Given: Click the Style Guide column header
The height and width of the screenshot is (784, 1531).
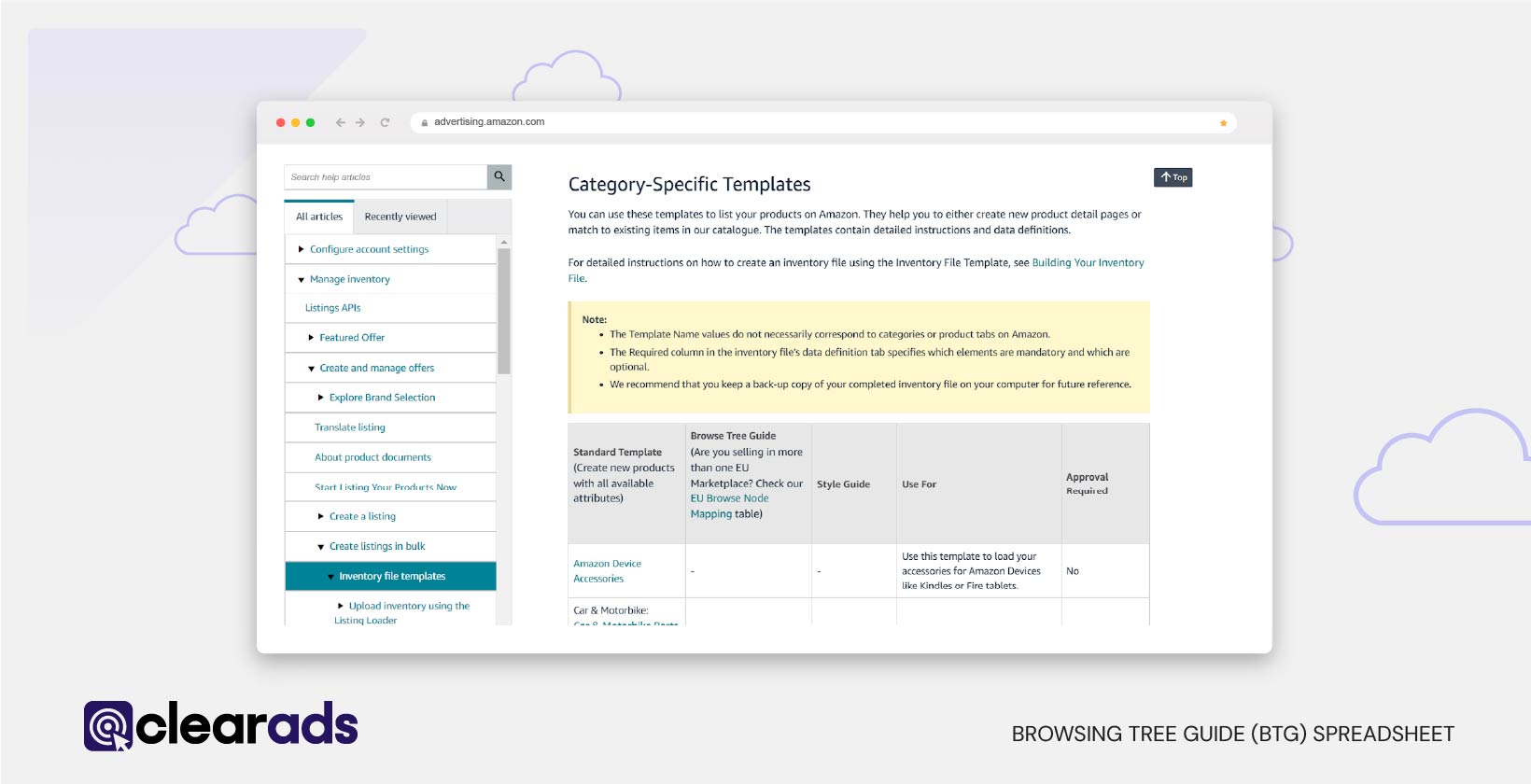Looking at the screenshot, I should click(854, 483).
